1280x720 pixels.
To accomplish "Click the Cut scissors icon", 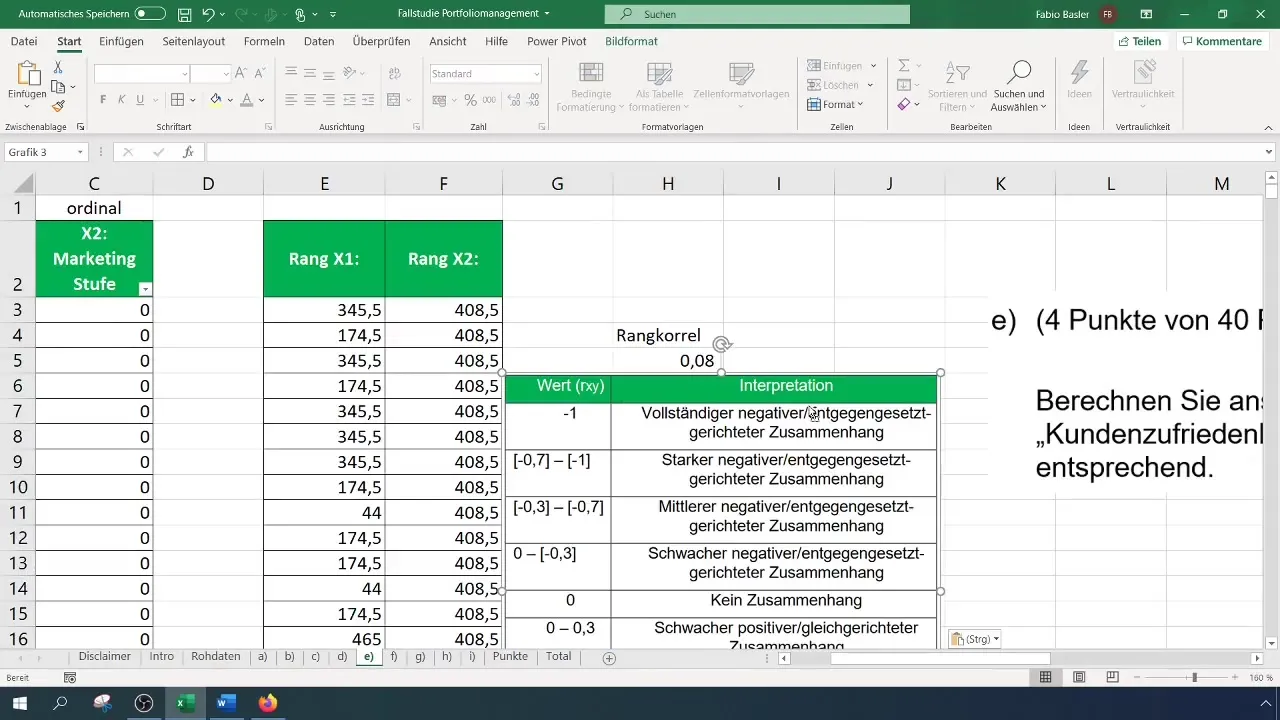I will [58, 68].
